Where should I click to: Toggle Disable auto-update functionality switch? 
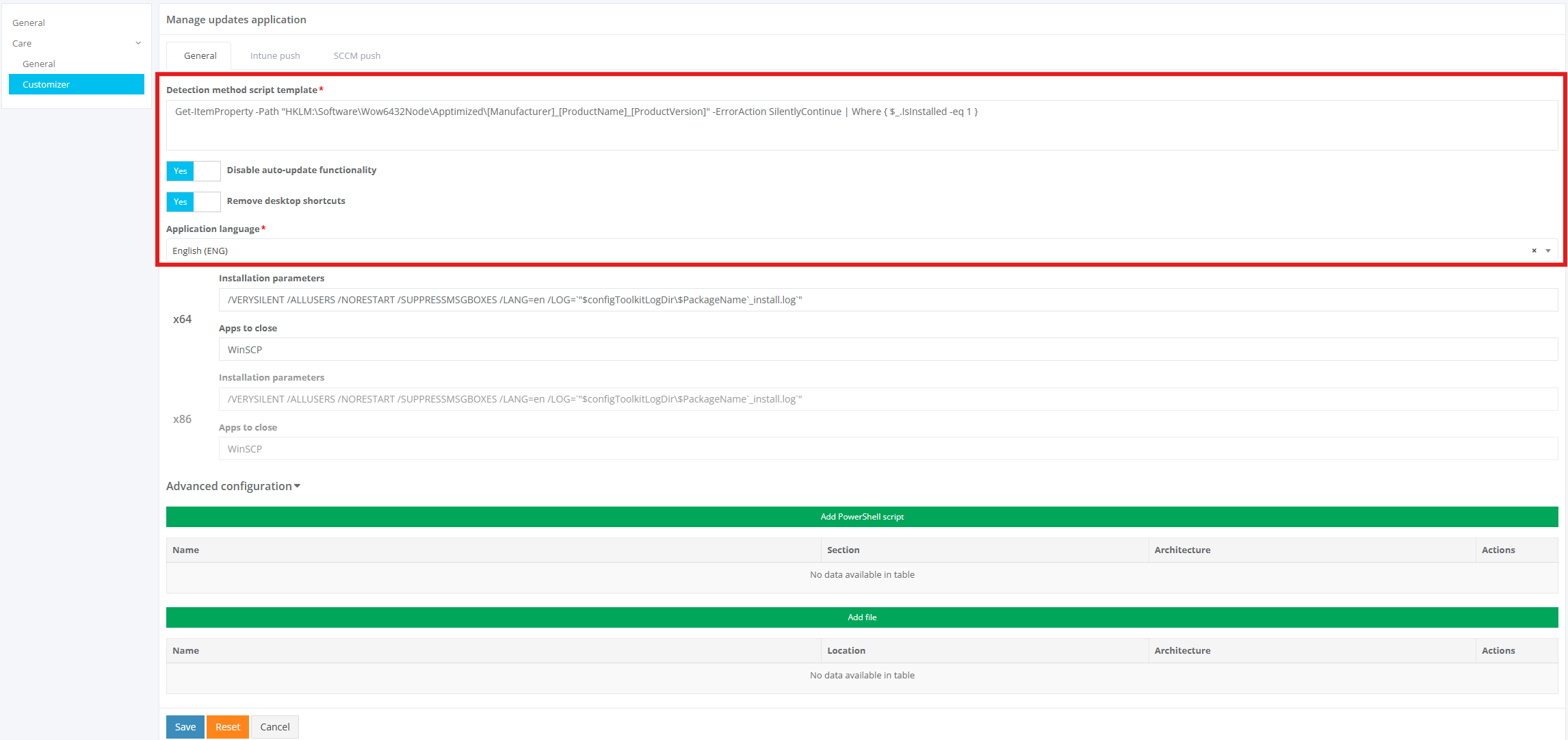(x=193, y=170)
